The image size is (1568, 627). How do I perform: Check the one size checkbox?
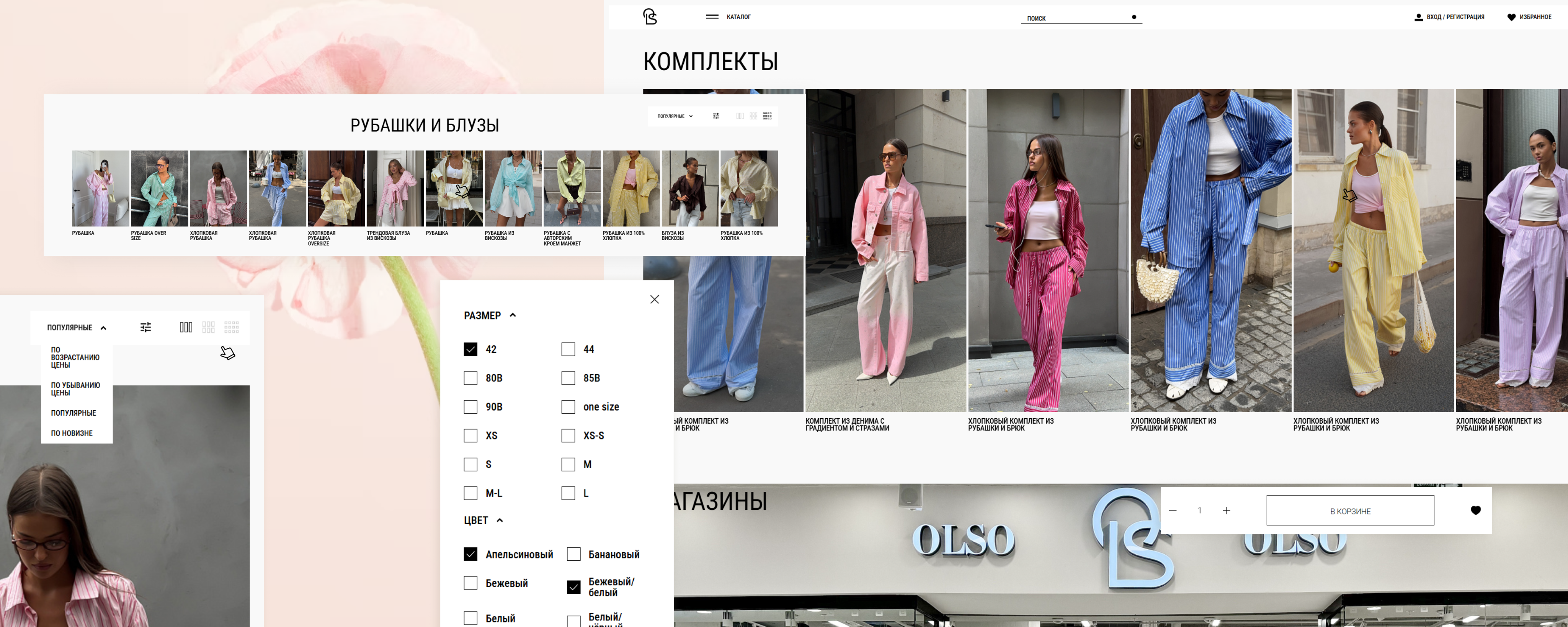[568, 407]
